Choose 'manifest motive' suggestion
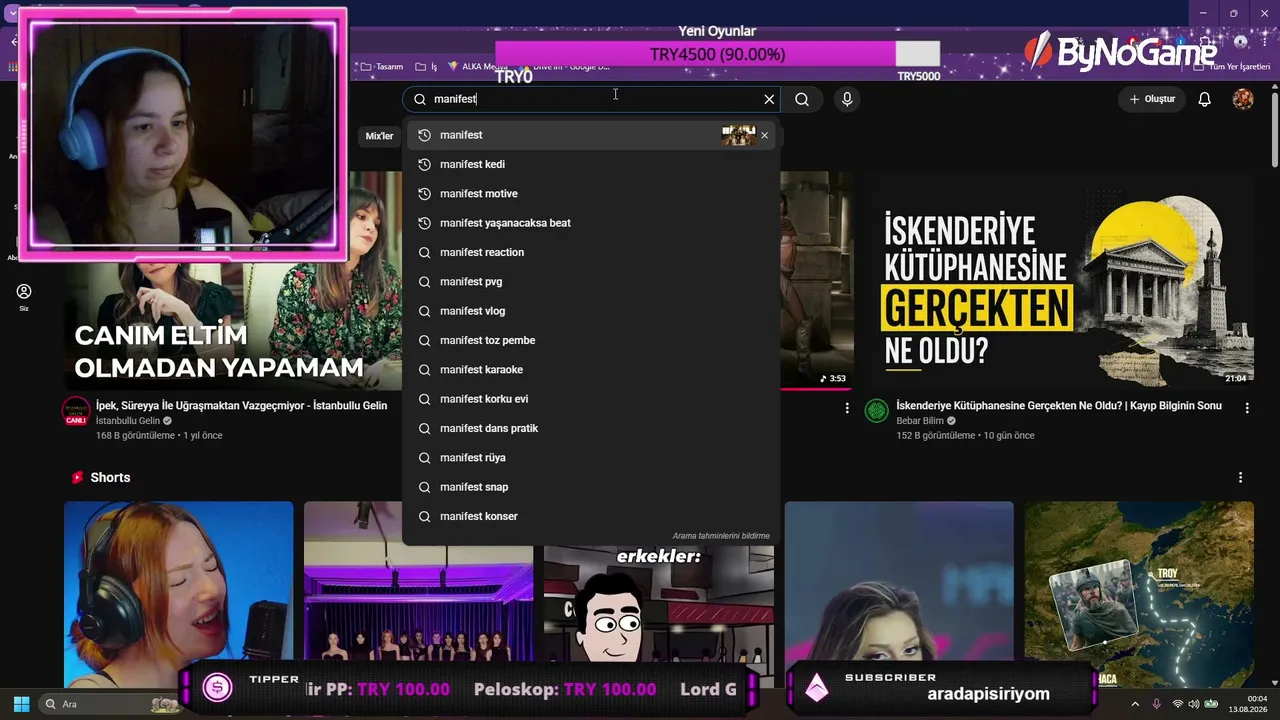This screenshot has height=720, width=1280. pyautogui.click(x=591, y=193)
